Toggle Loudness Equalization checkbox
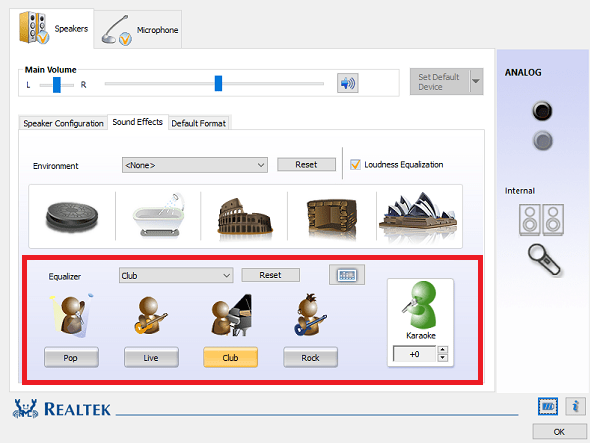 355,164
